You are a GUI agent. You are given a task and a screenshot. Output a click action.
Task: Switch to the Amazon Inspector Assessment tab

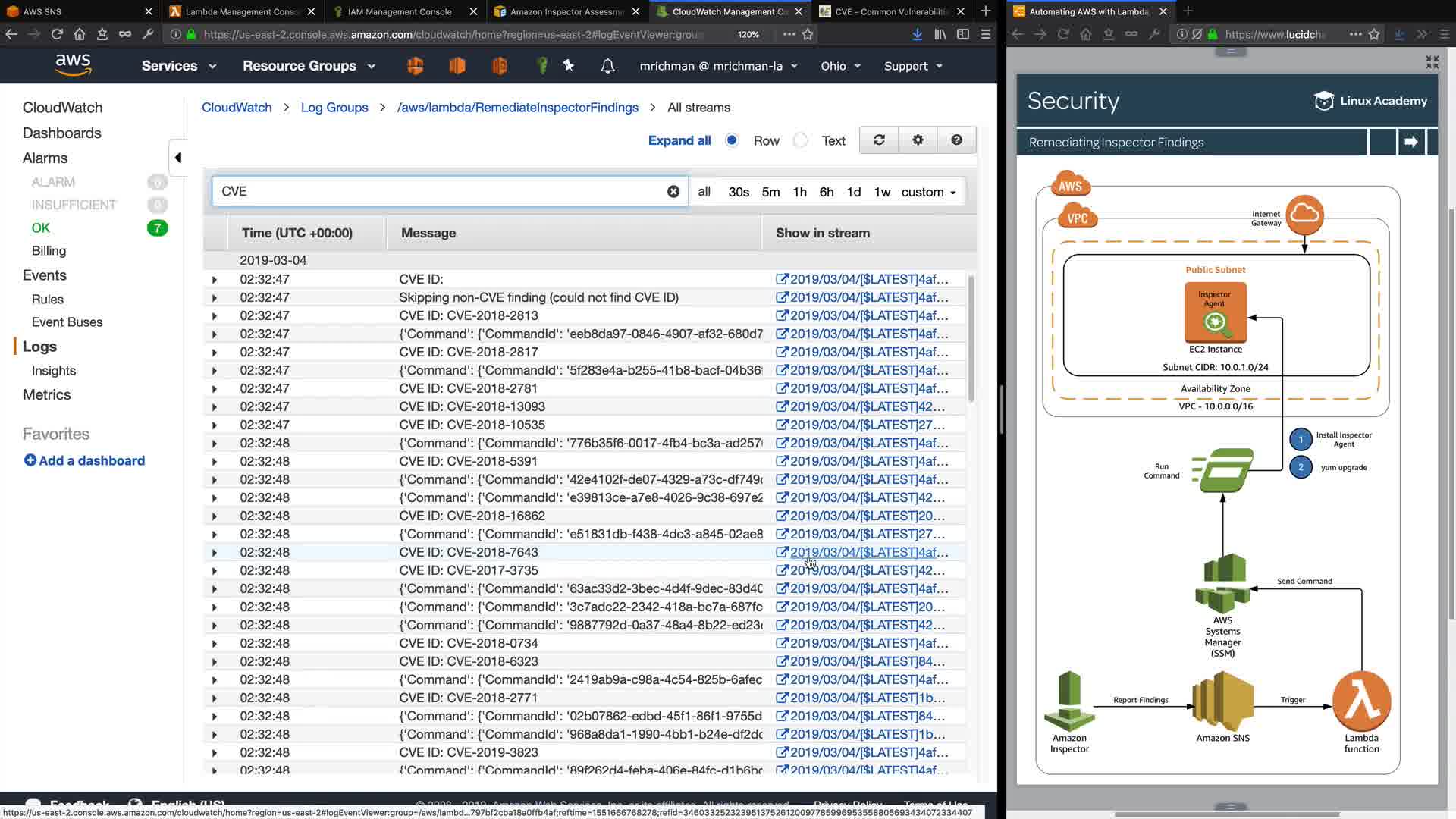566,11
